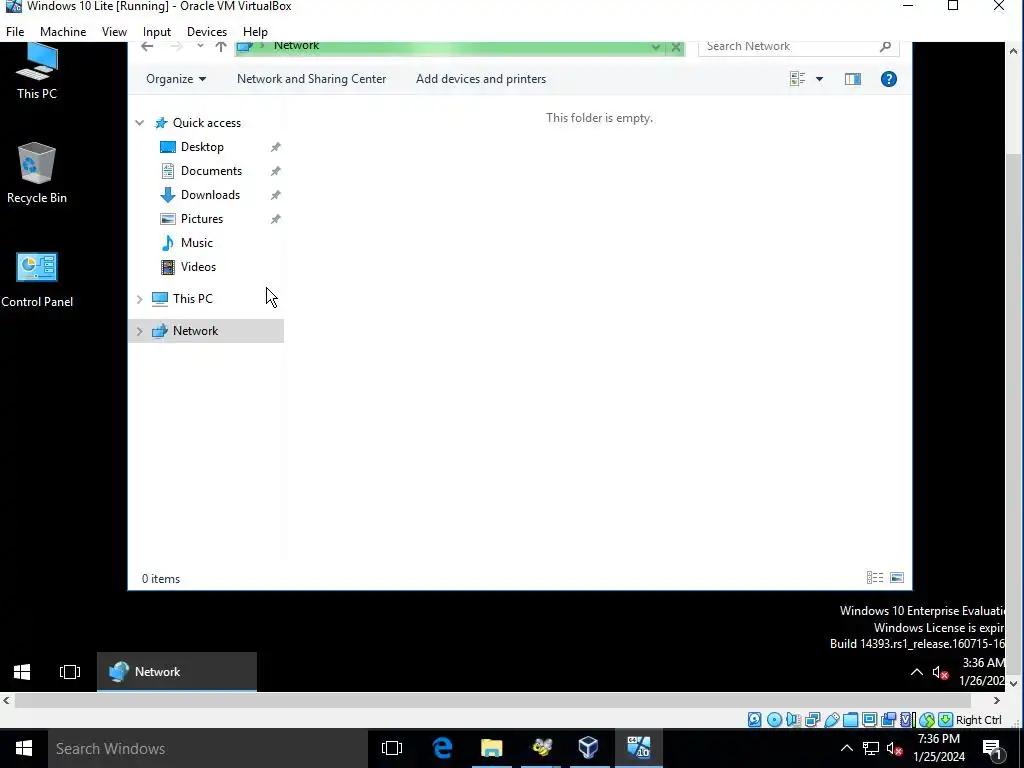
Task: Click the network adapter indicator in VirtualBox status bar
Action: [x=812, y=720]
